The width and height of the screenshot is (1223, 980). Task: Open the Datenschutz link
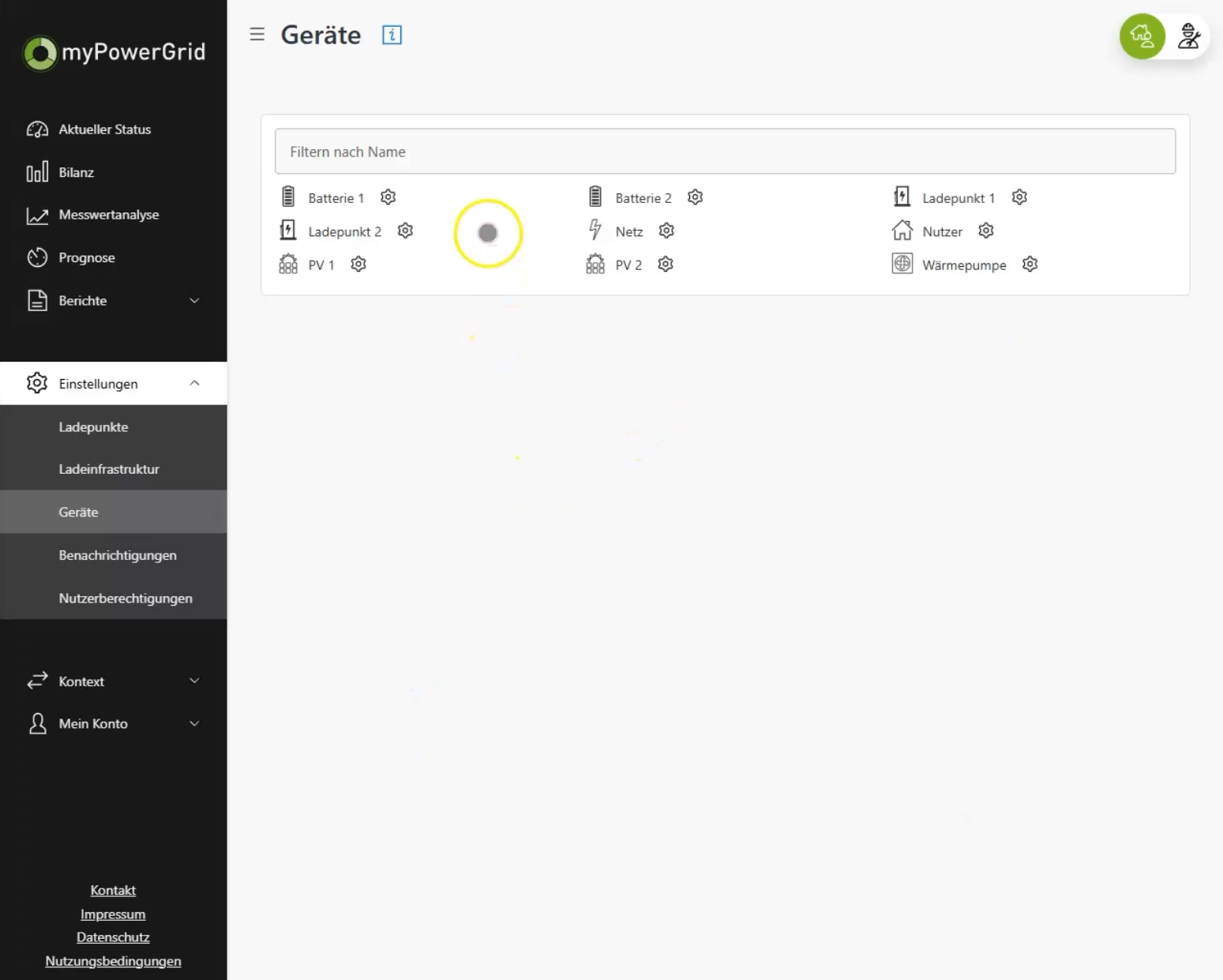coord(113,937)
